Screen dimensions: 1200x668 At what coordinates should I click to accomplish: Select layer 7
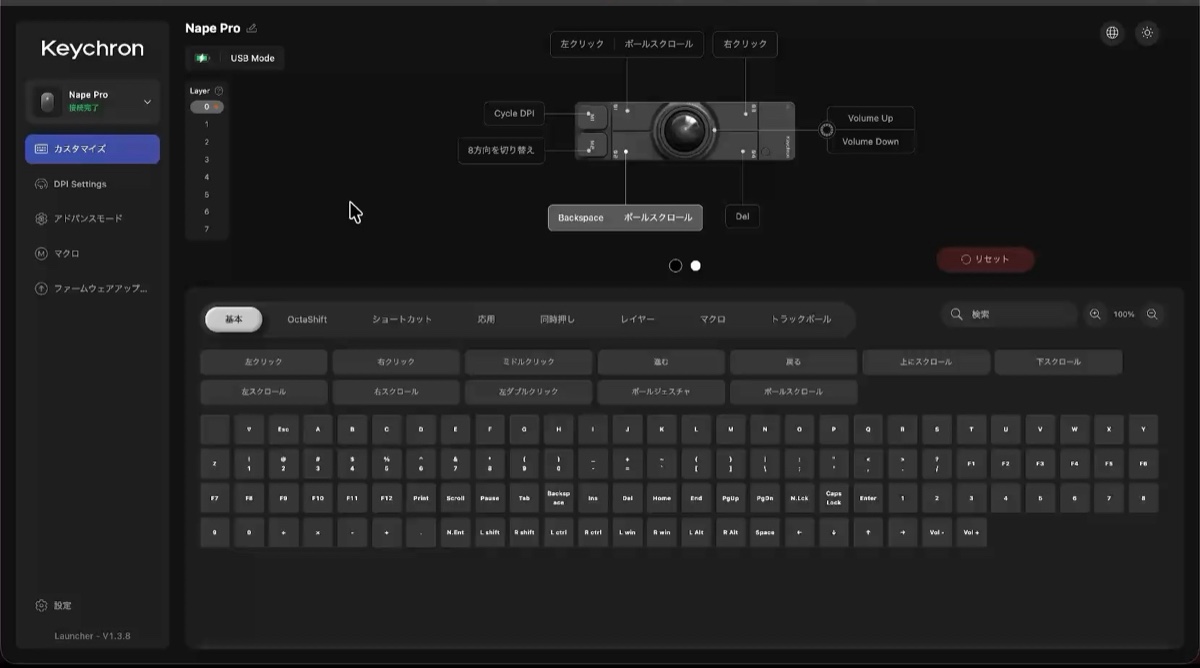[207, 229]
